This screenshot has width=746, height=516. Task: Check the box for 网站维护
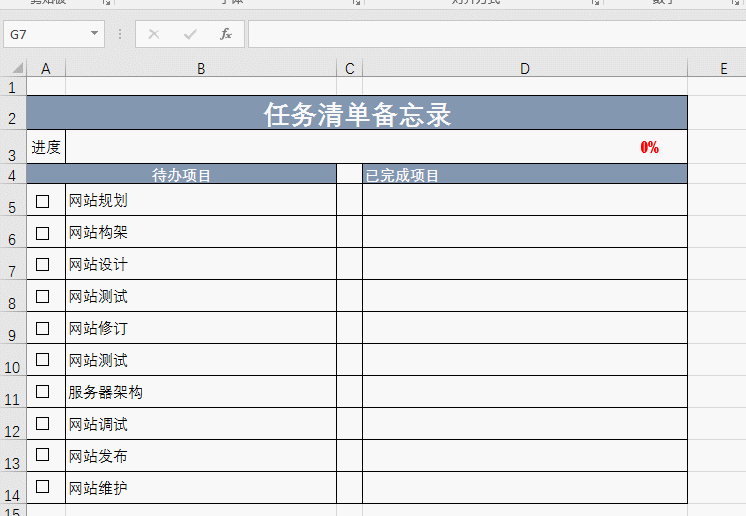point(42,487)
